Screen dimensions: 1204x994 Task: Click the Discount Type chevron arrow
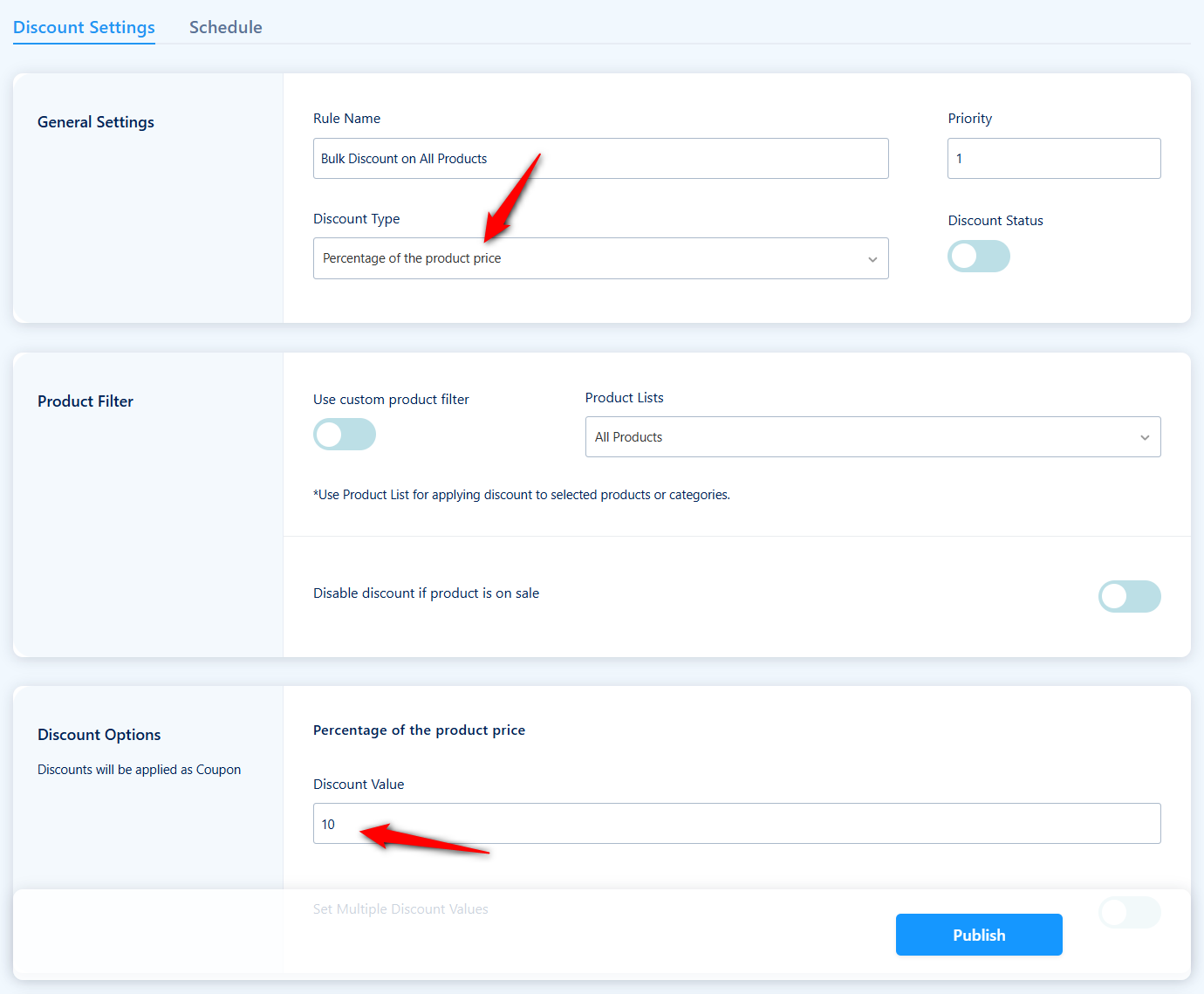pos(872,259)
